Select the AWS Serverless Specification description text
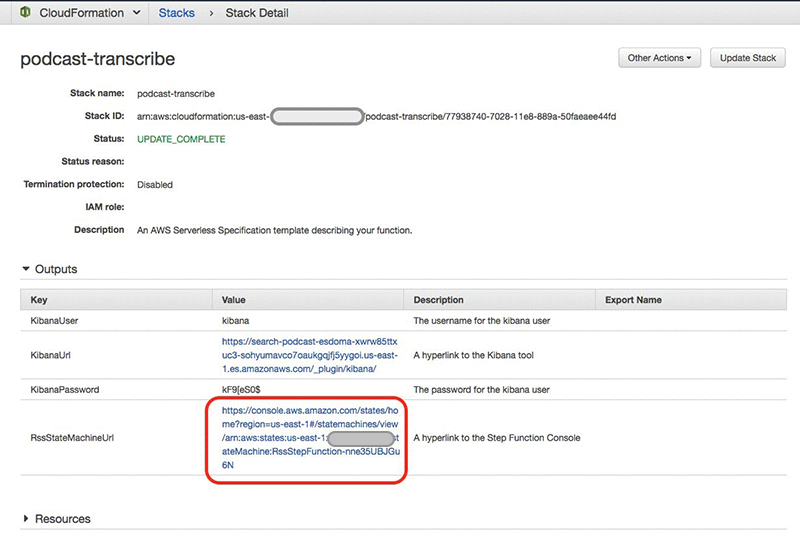 point(274,230)
